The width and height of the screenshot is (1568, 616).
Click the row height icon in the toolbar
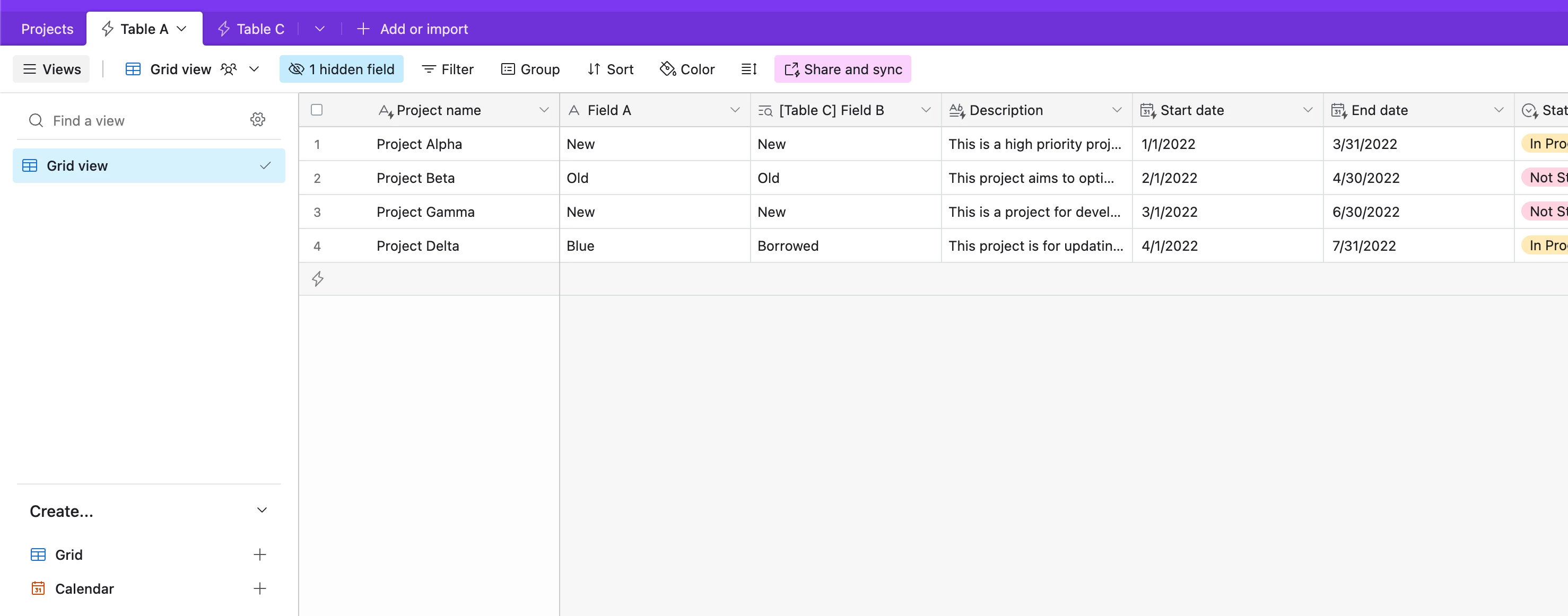point(748,69)
